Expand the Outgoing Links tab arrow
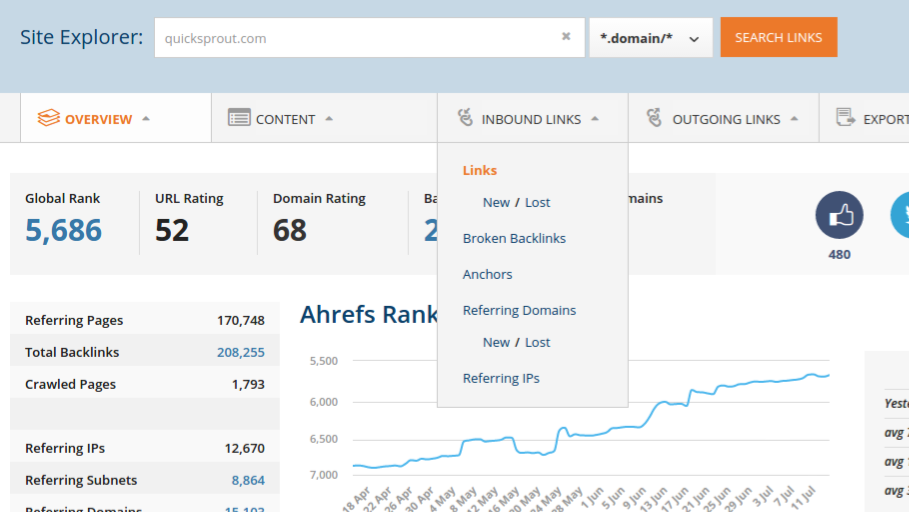Viewport: 909px width, 512px height. [x=794, y=118]
